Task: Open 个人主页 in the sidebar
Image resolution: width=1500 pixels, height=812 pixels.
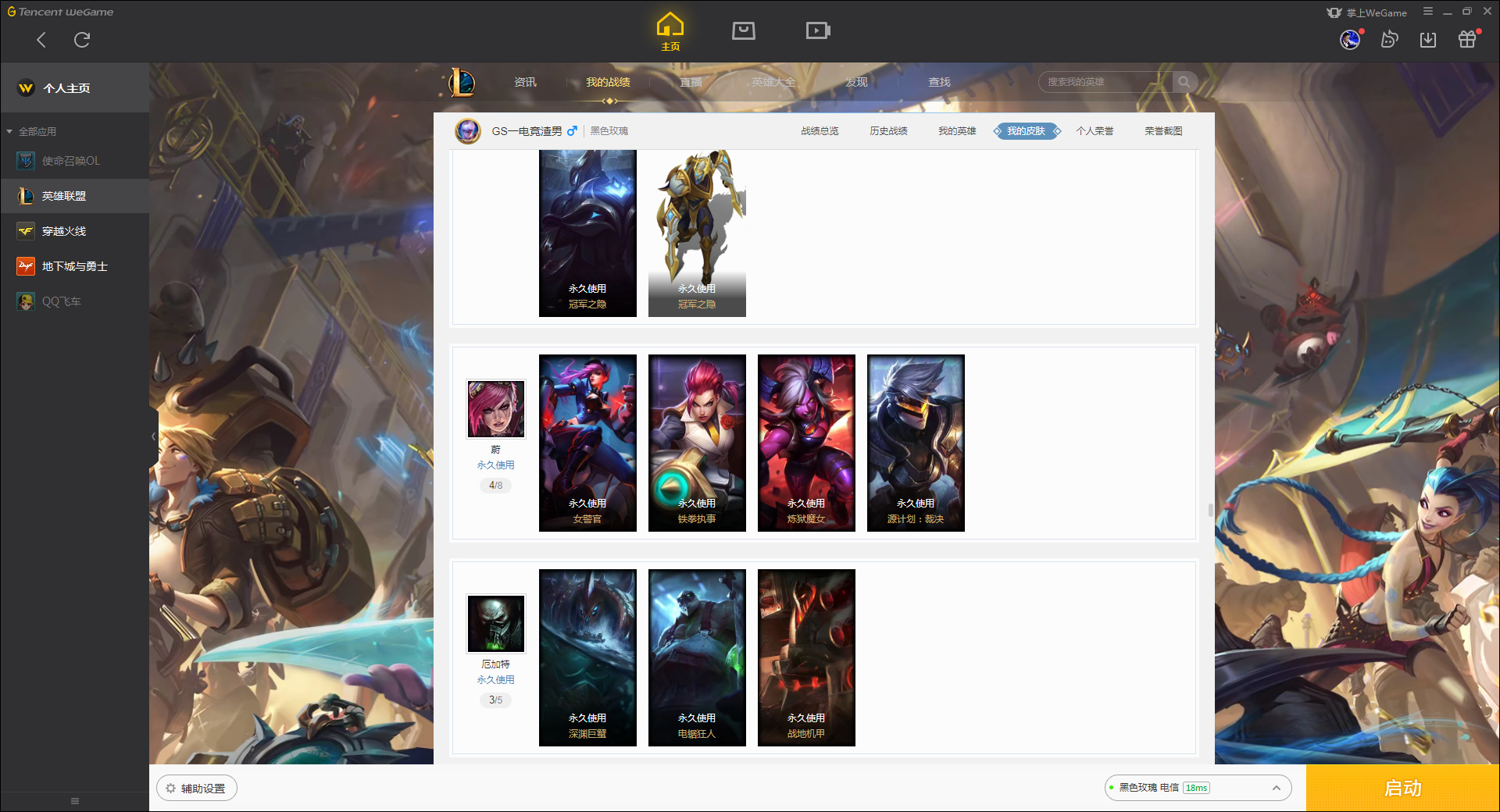Action: click(75, 88)
